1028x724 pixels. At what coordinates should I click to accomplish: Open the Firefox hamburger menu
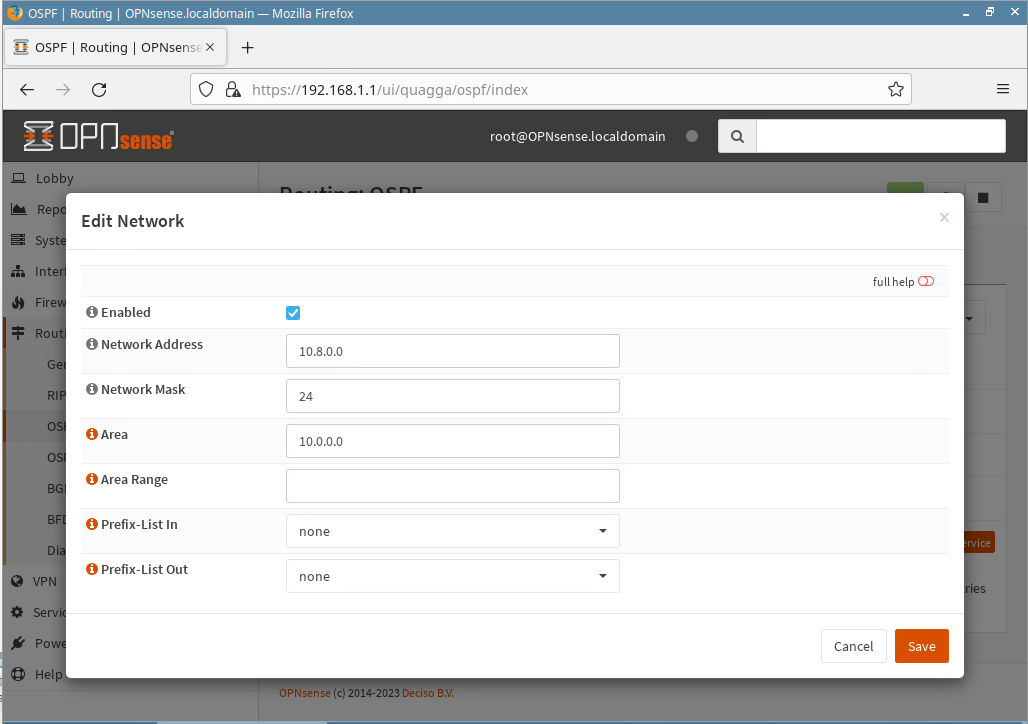(1003, 89)
